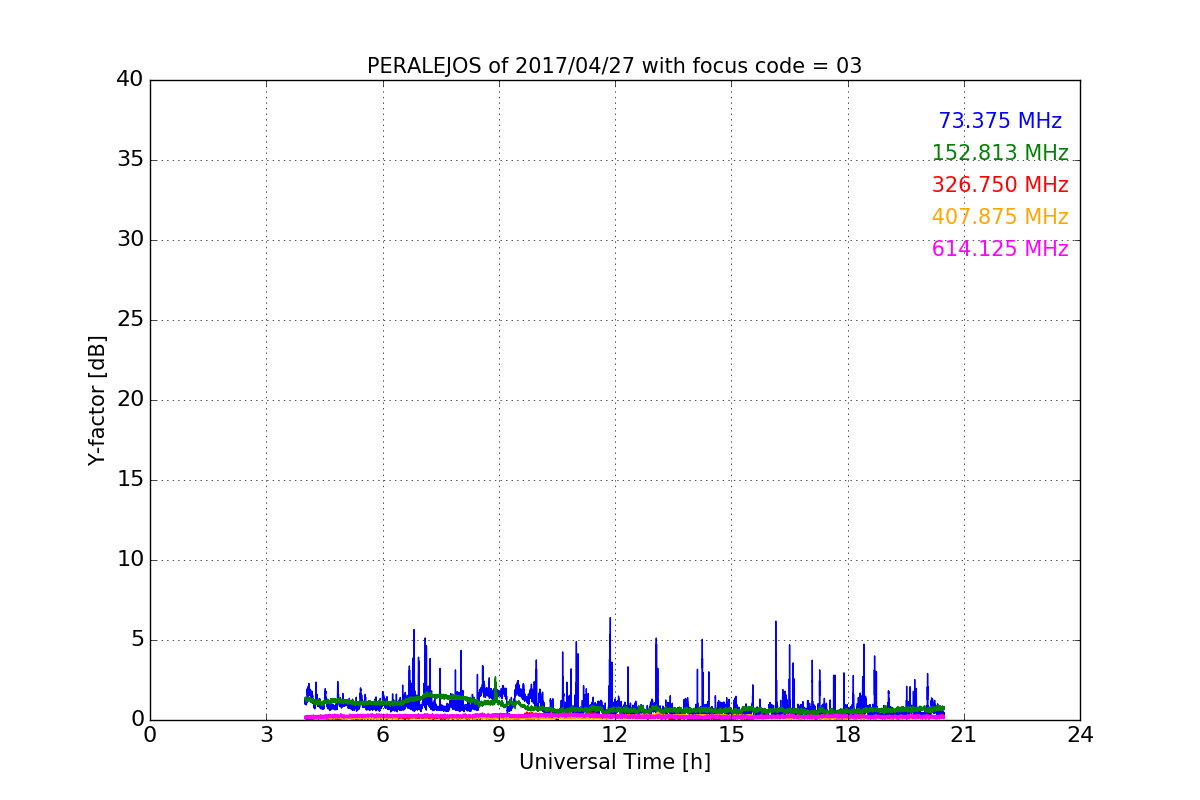Click the y-axis tick label 15
This screenshot has width=1200, height=800.
(130, 480)
